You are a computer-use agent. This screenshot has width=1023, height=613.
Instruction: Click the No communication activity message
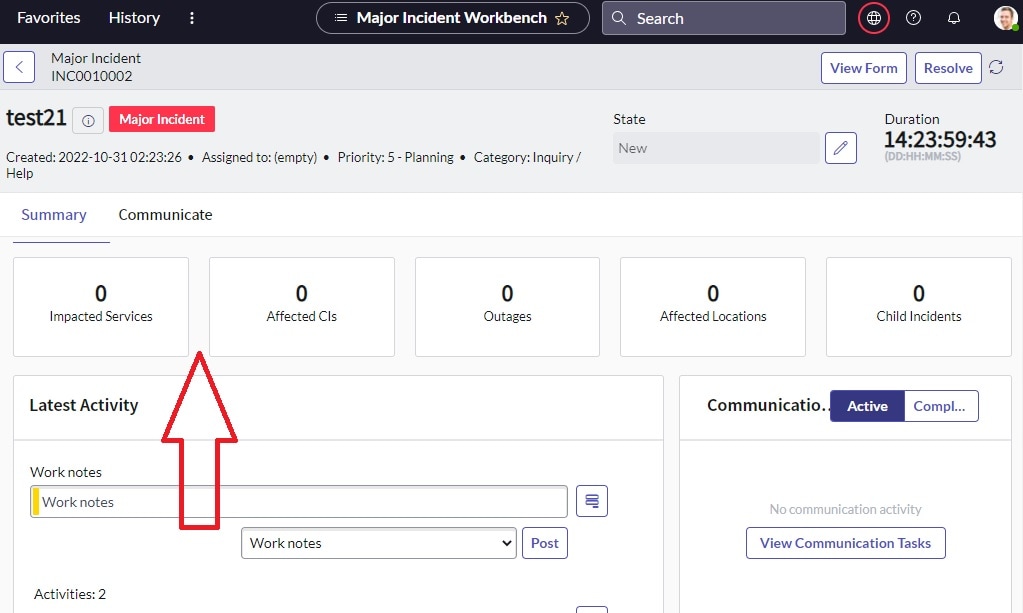pos(846,509)
